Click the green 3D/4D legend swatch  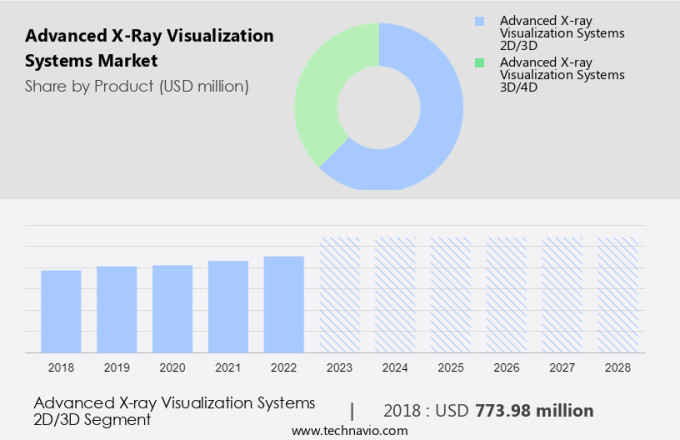pyautogui.click(x=481, y=62)
